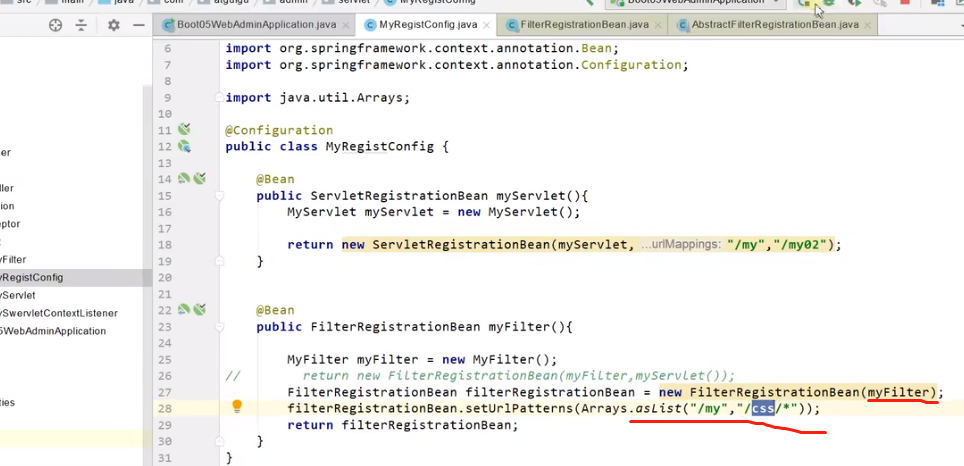Open the run configuration dropdown
The width and height of the screenshot is (964, 466).
pos(697,3)
